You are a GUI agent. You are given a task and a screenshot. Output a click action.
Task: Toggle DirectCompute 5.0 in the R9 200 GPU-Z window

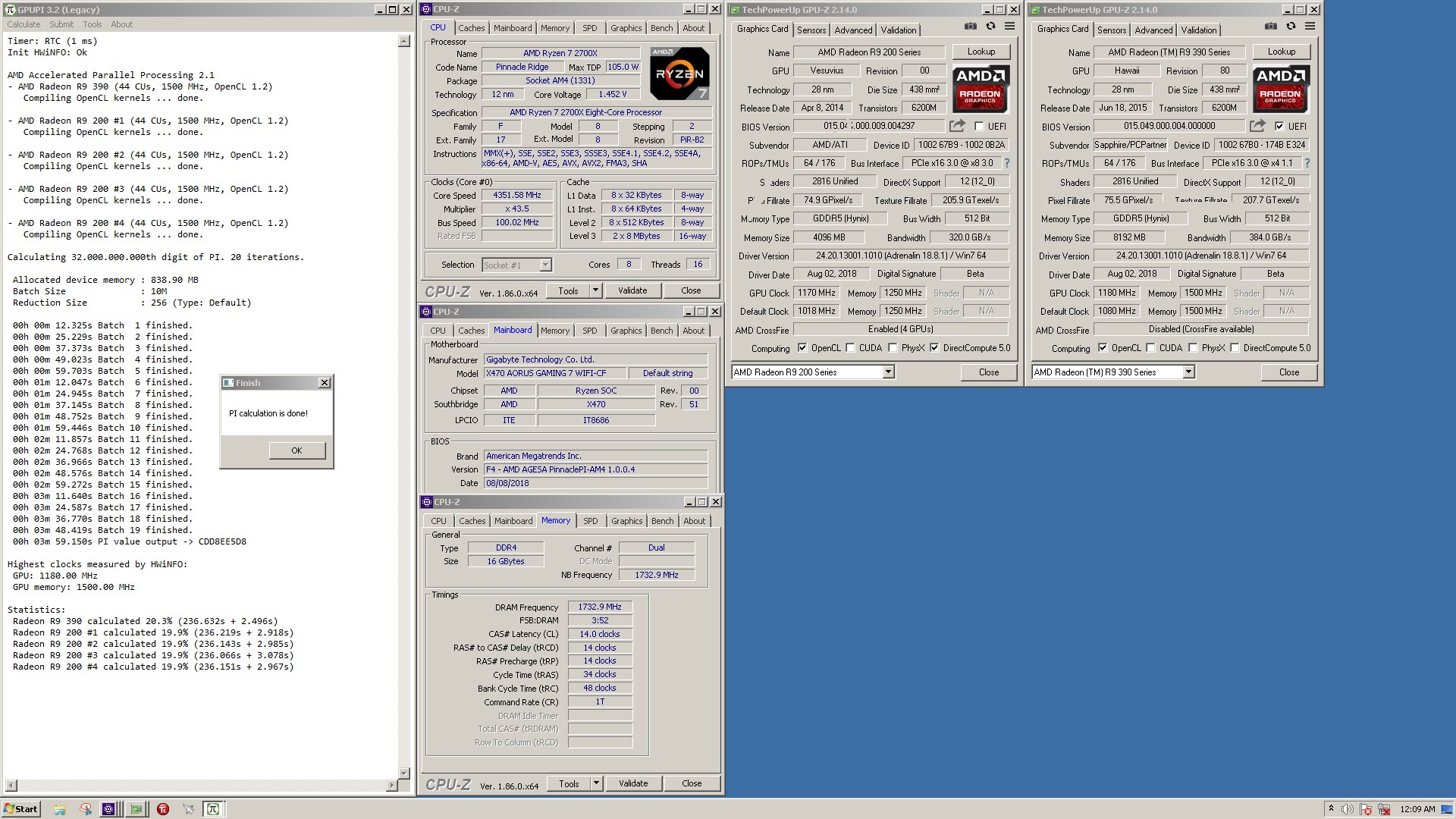click(x=934, y=348)
